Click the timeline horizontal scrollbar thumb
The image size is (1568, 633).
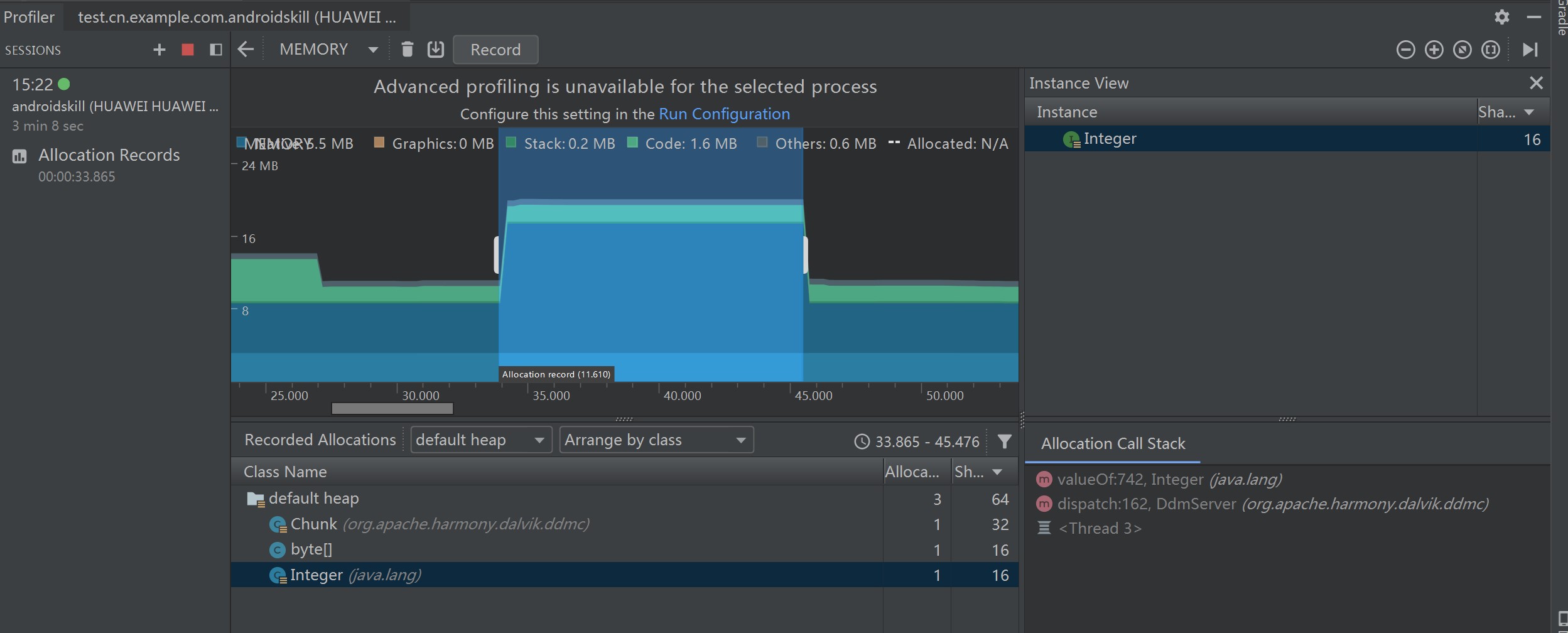coord(392,409)
